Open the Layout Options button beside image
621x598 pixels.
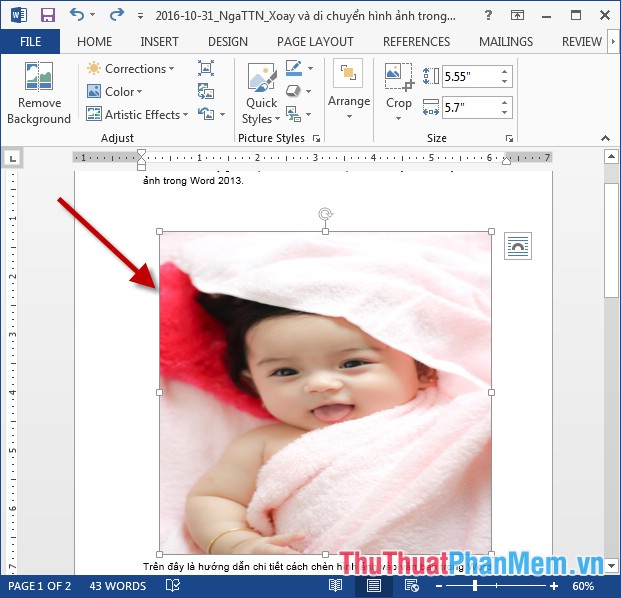pos(518,246)
